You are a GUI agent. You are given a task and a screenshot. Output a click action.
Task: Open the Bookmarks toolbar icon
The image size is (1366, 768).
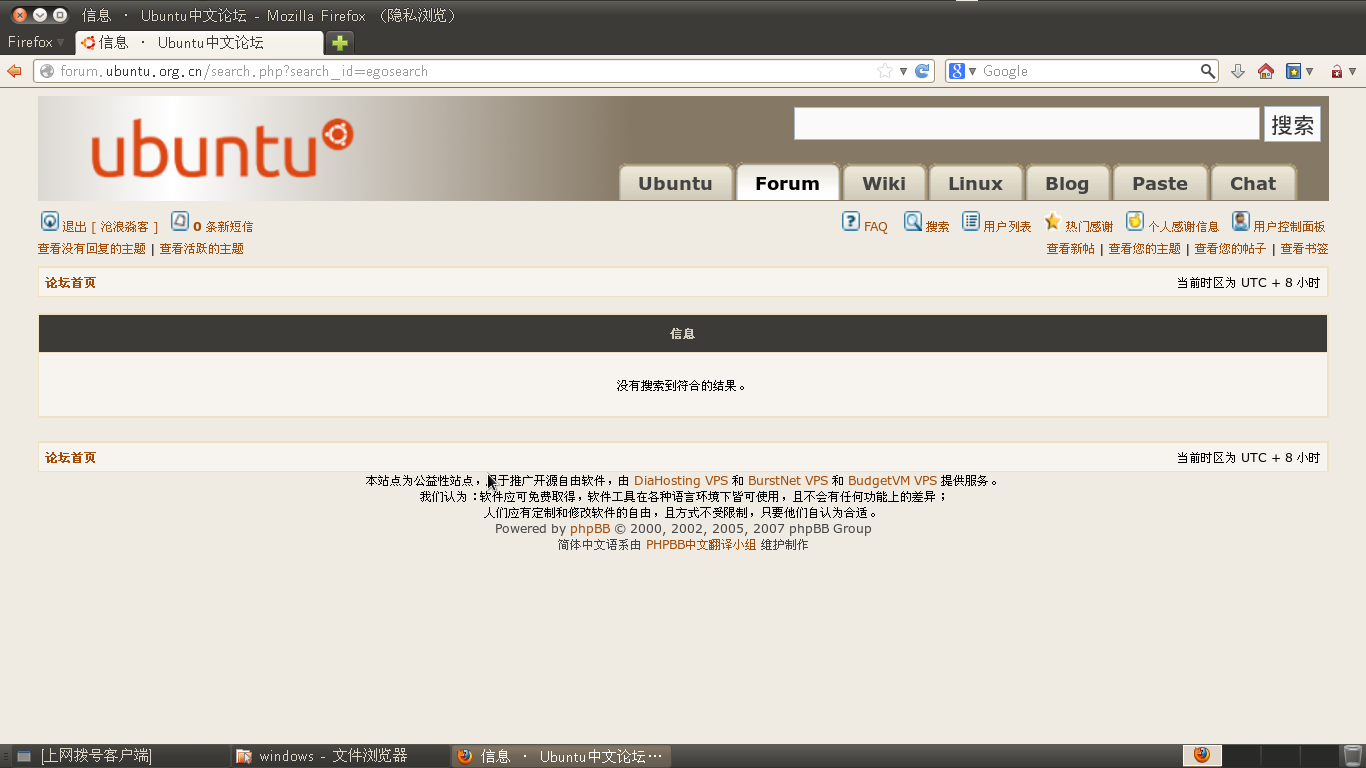click(1293, 71)
